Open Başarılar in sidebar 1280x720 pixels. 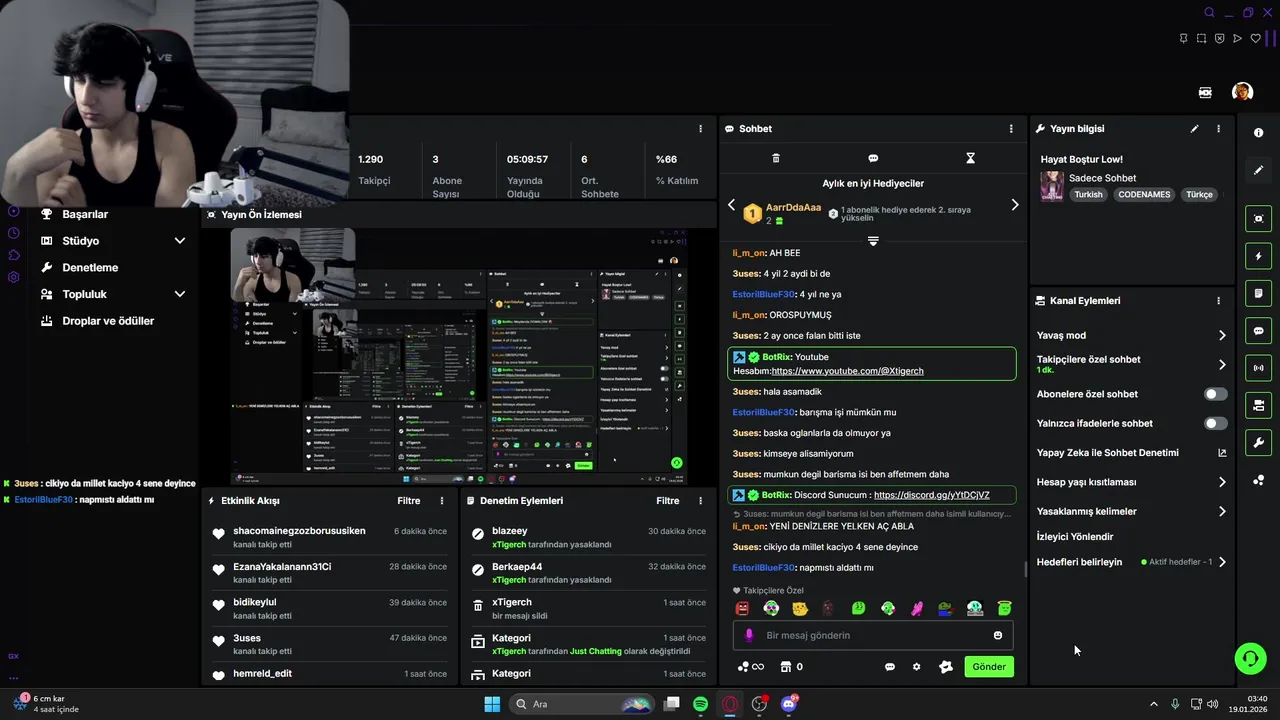85,214
